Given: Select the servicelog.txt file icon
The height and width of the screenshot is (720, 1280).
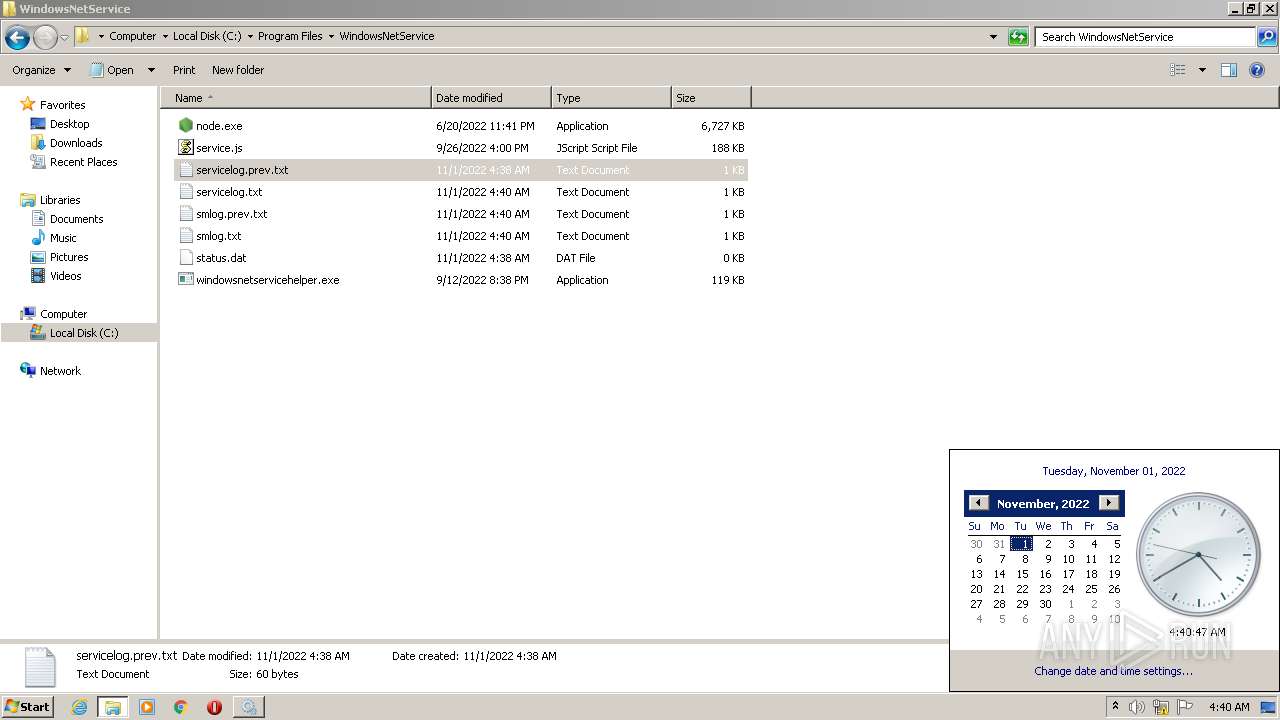Looking at the screenshot, I should point(185,192).
